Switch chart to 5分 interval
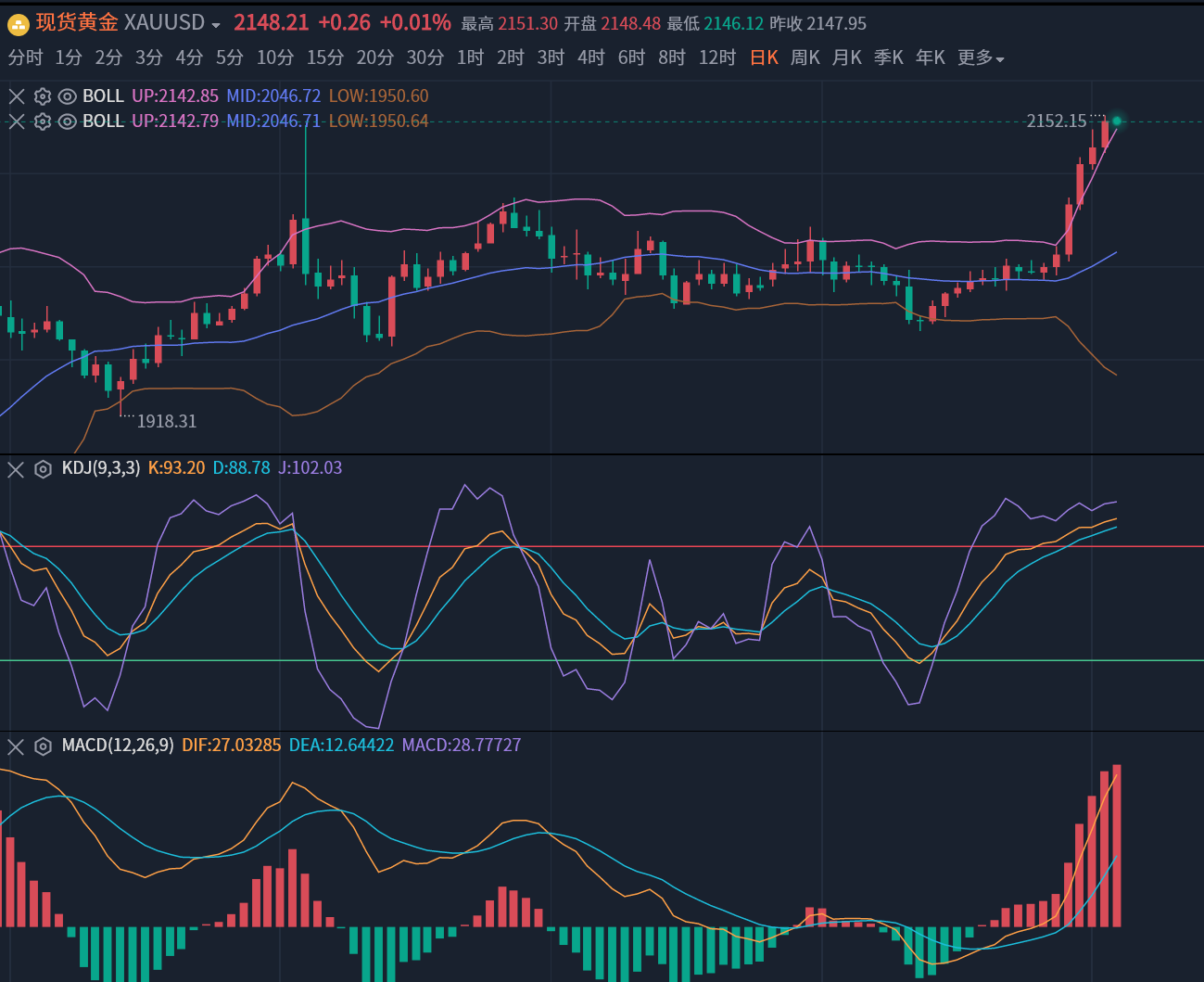This screenshot has height=982, width=1204. pos(230,58)
